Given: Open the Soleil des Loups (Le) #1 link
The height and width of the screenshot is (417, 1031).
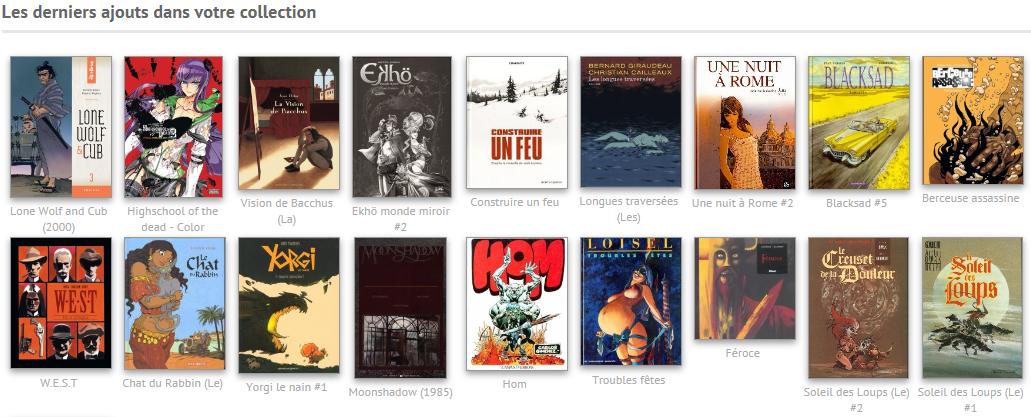Looking at the screenshot, I should [x=971, y=400].
